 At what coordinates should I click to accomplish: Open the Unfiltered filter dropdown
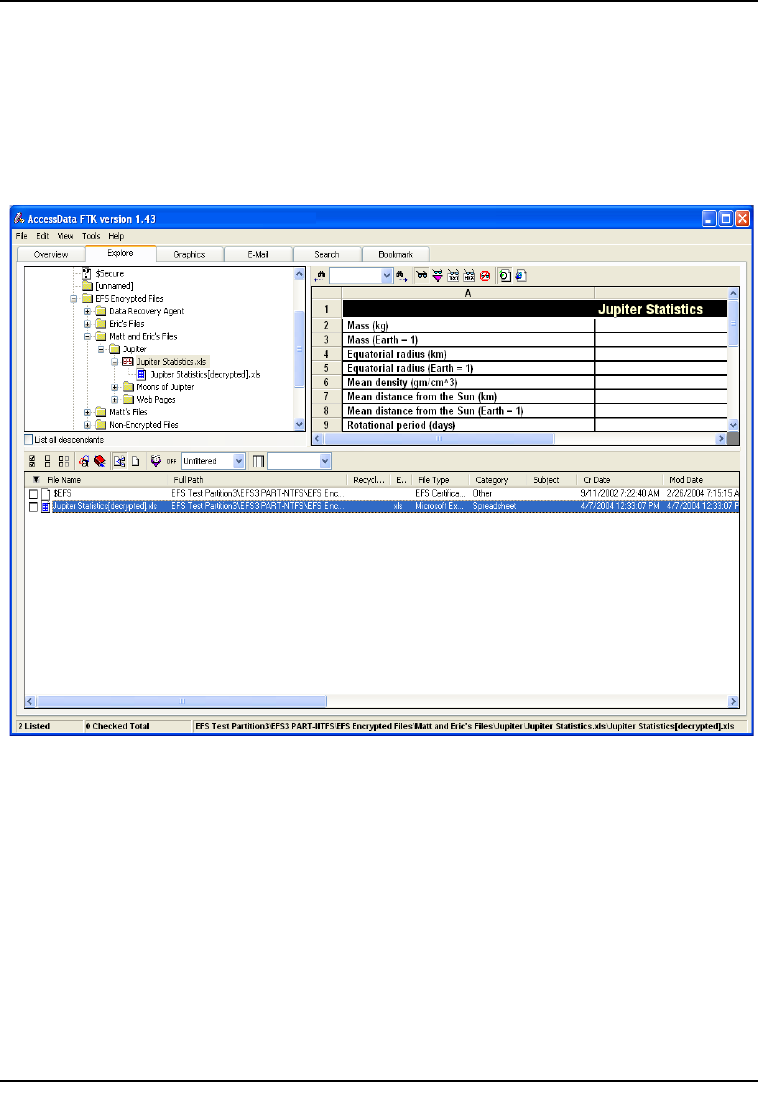[239, 462]
